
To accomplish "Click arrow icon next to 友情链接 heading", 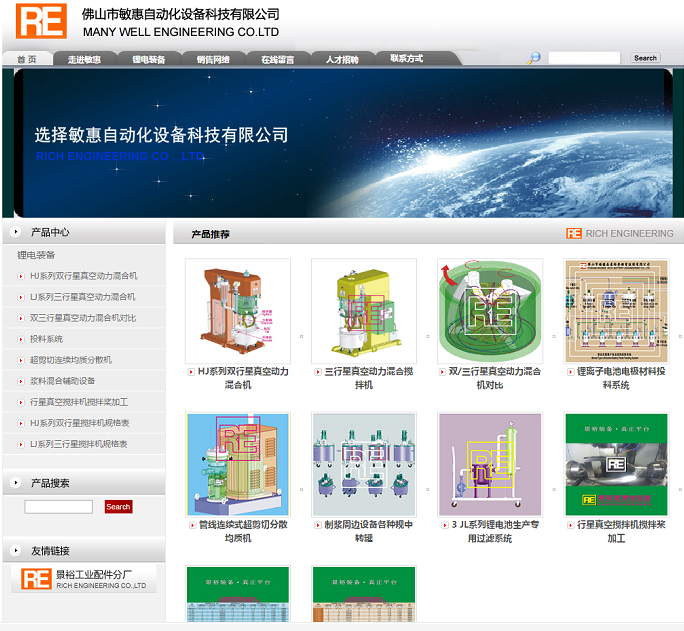I will [16, 551].
